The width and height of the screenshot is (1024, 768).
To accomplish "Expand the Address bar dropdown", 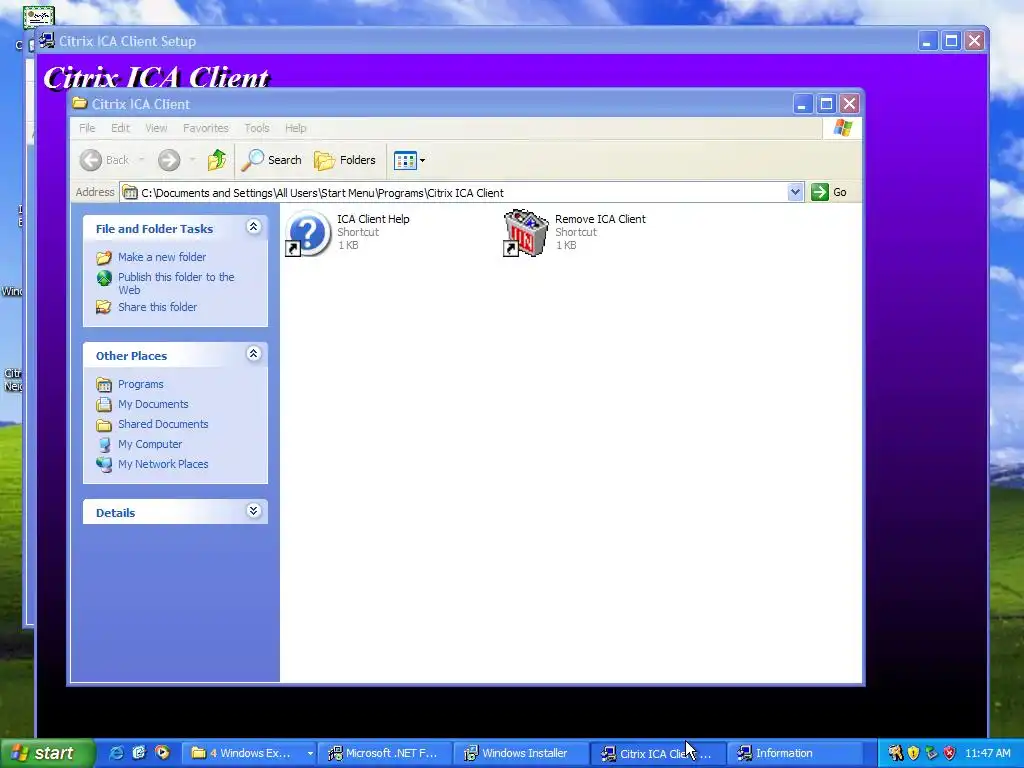I will [795, 193].
